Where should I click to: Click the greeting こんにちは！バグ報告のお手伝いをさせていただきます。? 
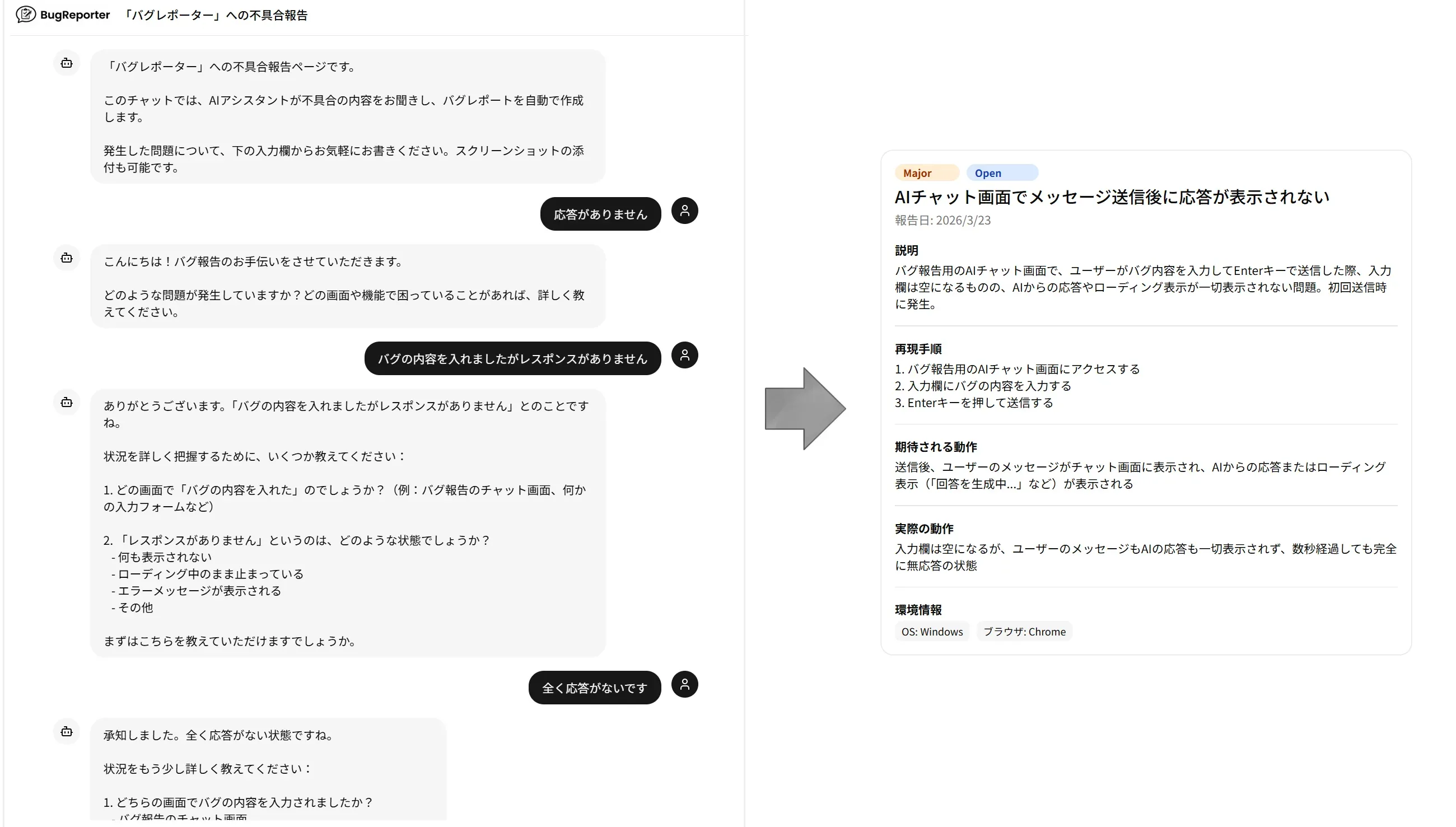[x=254, y=262]
